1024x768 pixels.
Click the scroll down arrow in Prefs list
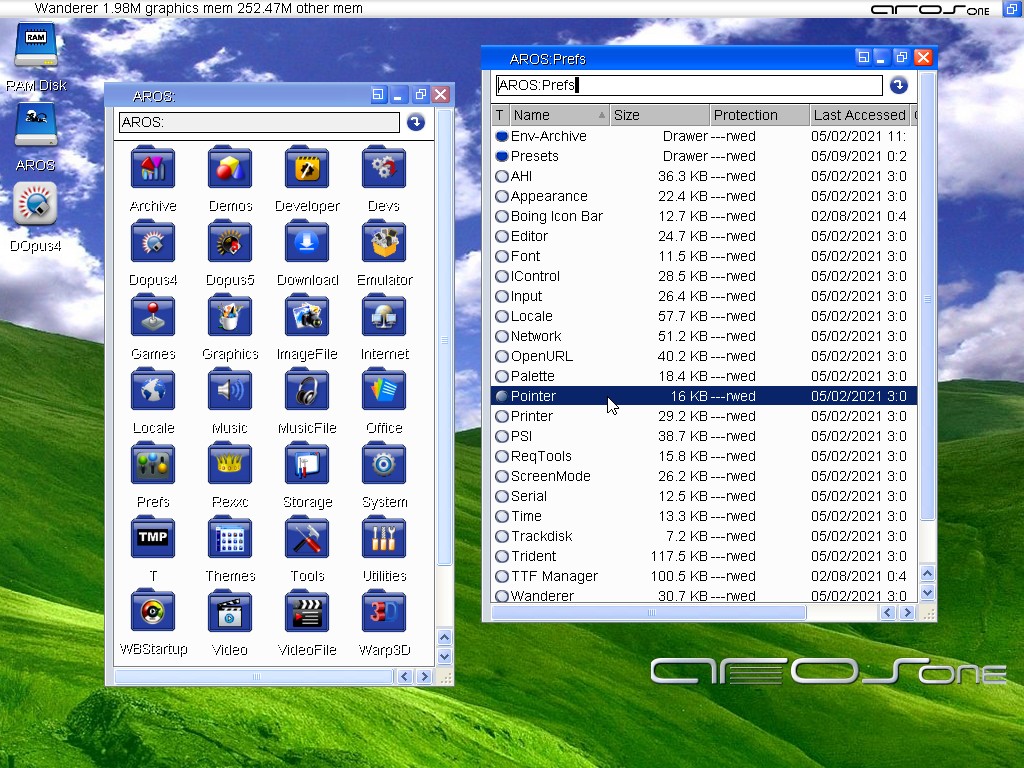926,593
